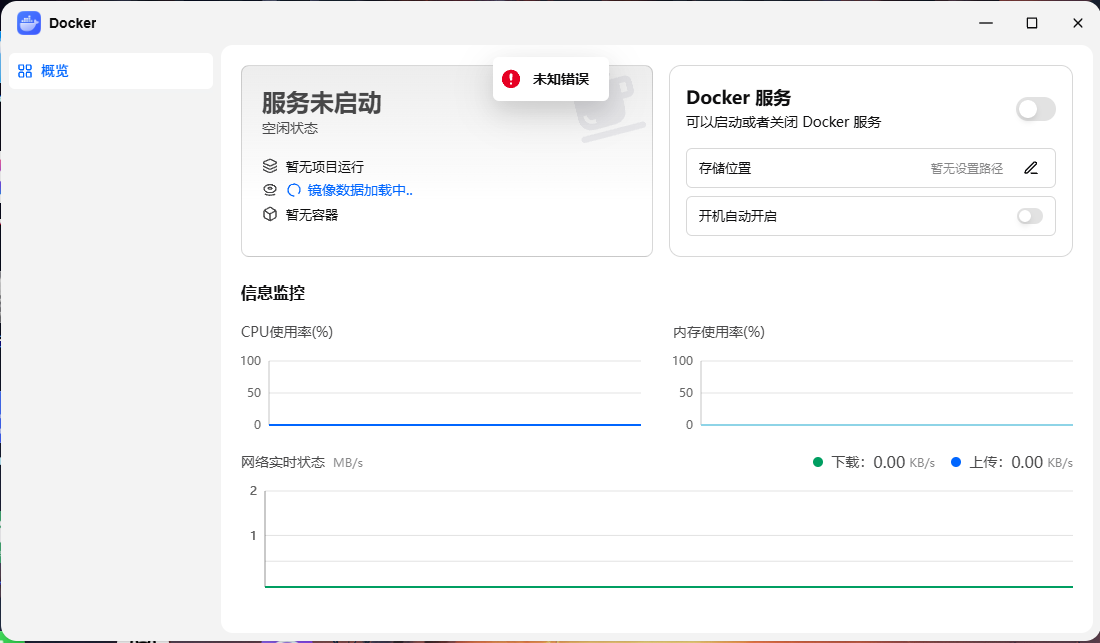Click the 网络实时状态 chart title
Image resolution: width=1100 pixels, height=643 pixels.
(x=283, y=462)
